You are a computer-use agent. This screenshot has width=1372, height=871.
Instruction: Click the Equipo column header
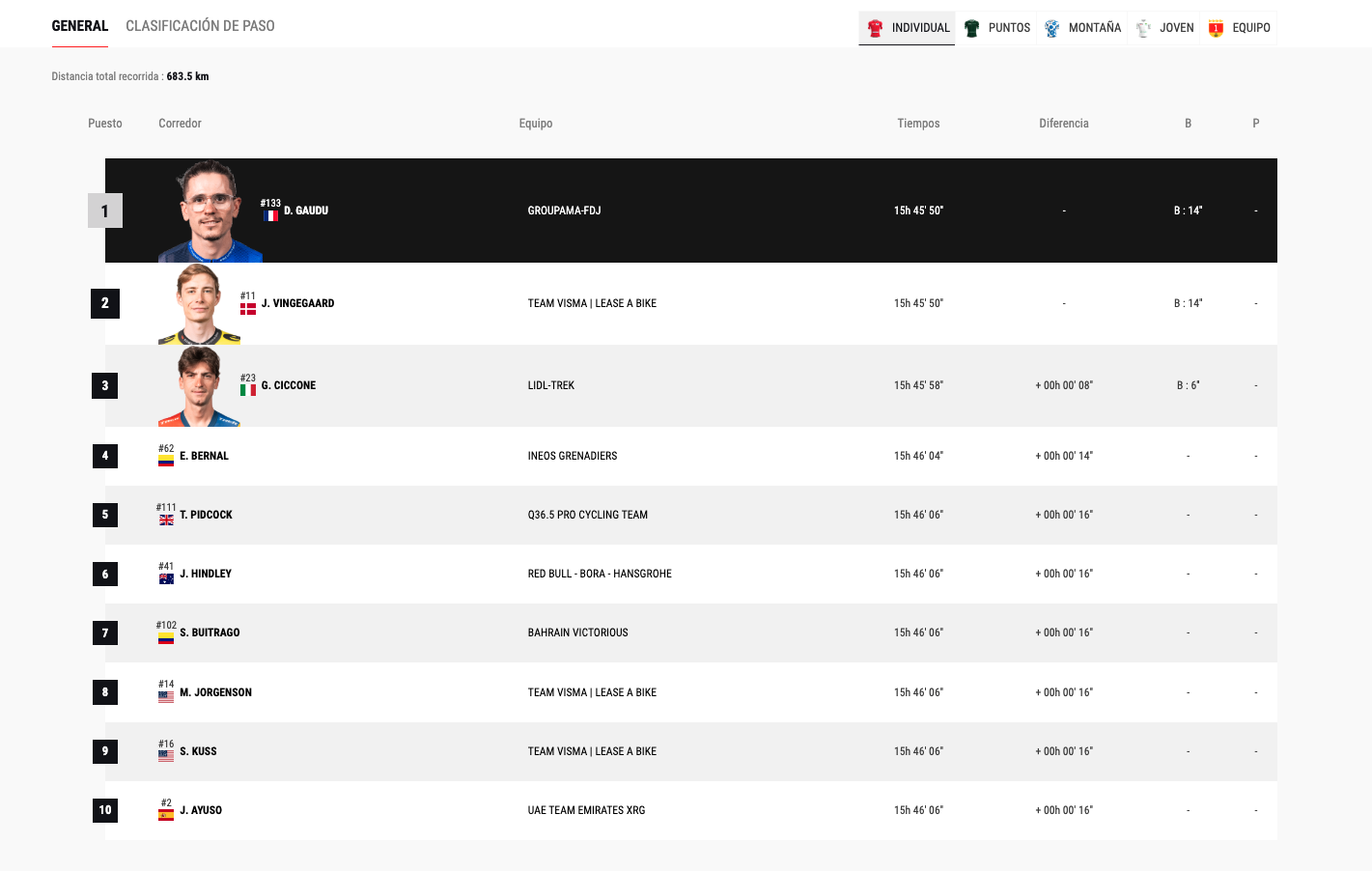coord(536,124)
